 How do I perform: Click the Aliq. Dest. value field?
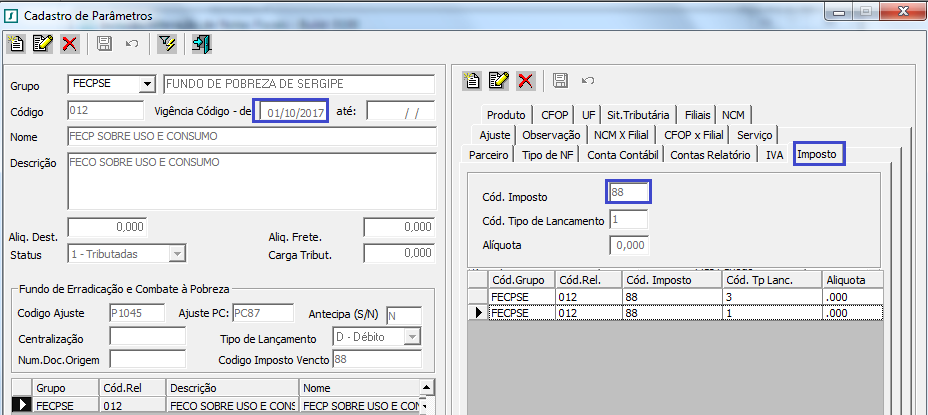pyautogui.click(x=107, y=227)
